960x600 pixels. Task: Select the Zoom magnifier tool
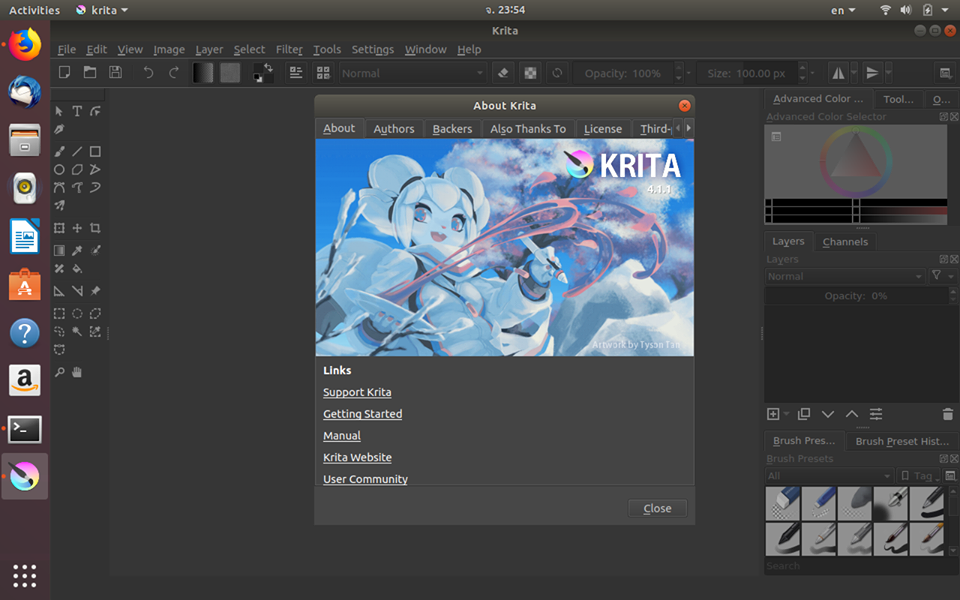(x=59, y=372)
